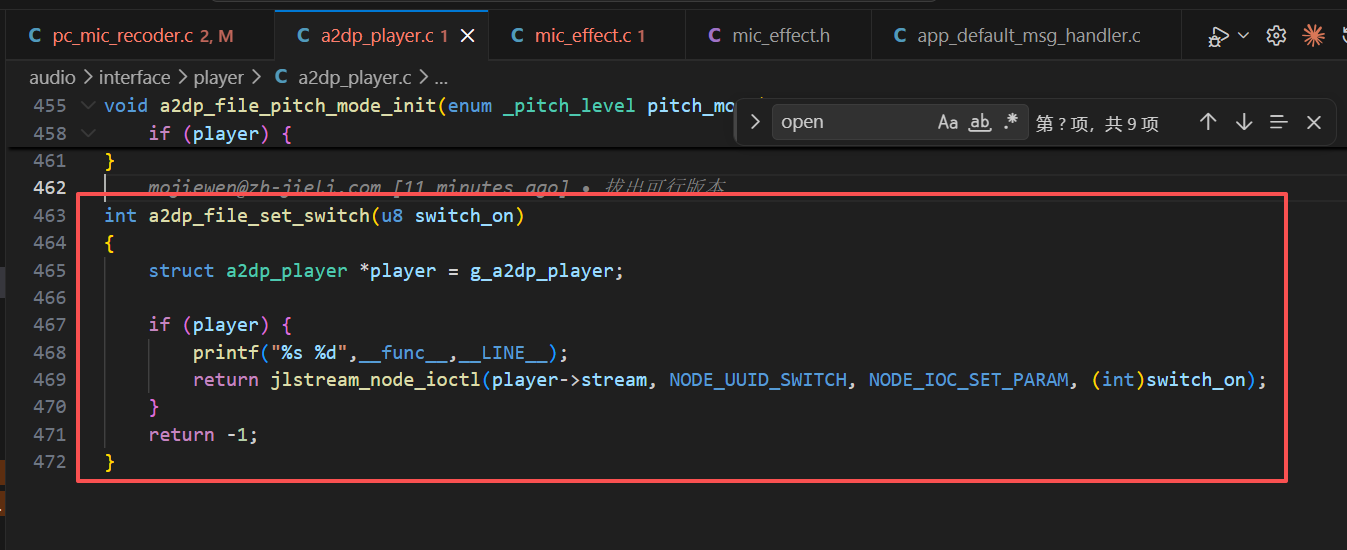Click the a2dp_player.c breadcrumb segment
Screen dimensions: 1347x550
click(354, 77)
